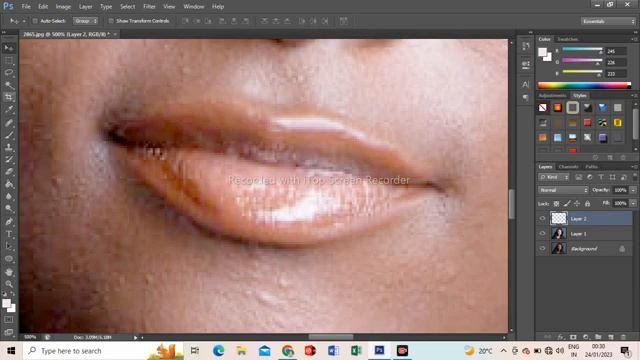Open the Image menu
This screenshot has width=640, height=360.
click(x=63, y=7)
